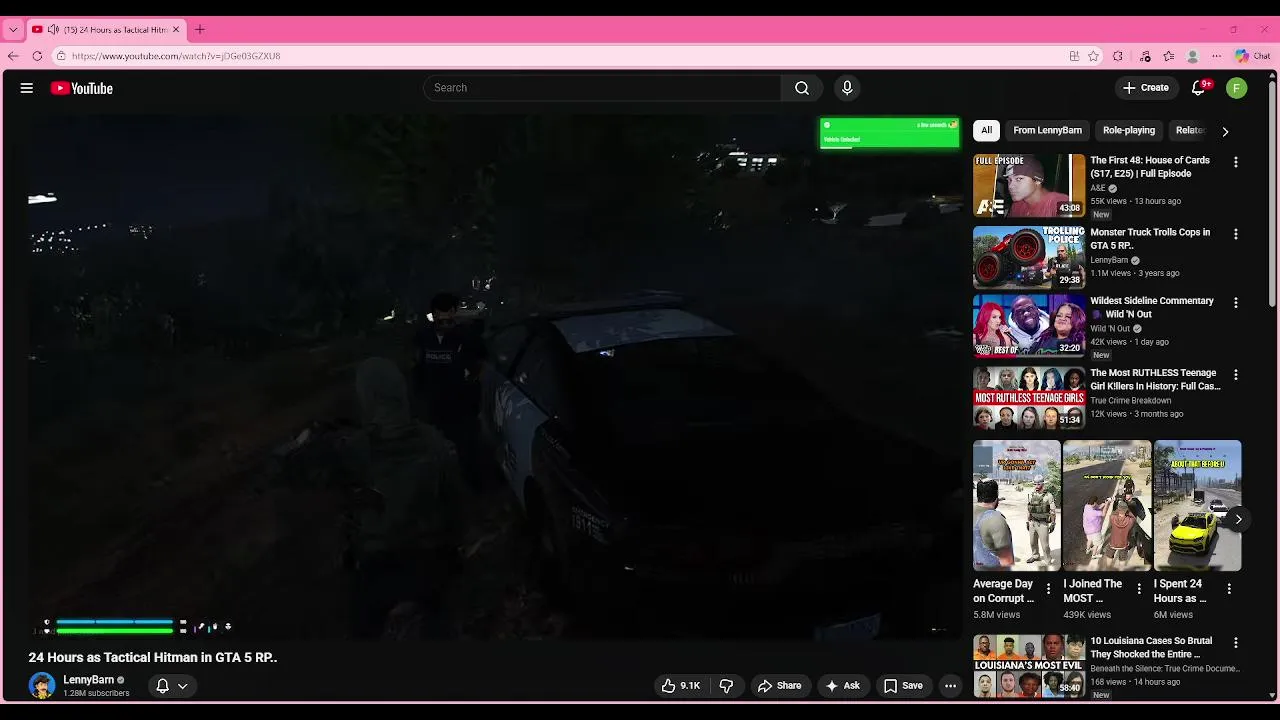This screenshot has height=720, width=1280.
Task: Open options for I Spent 24 Hours short
Action: 1229,589
